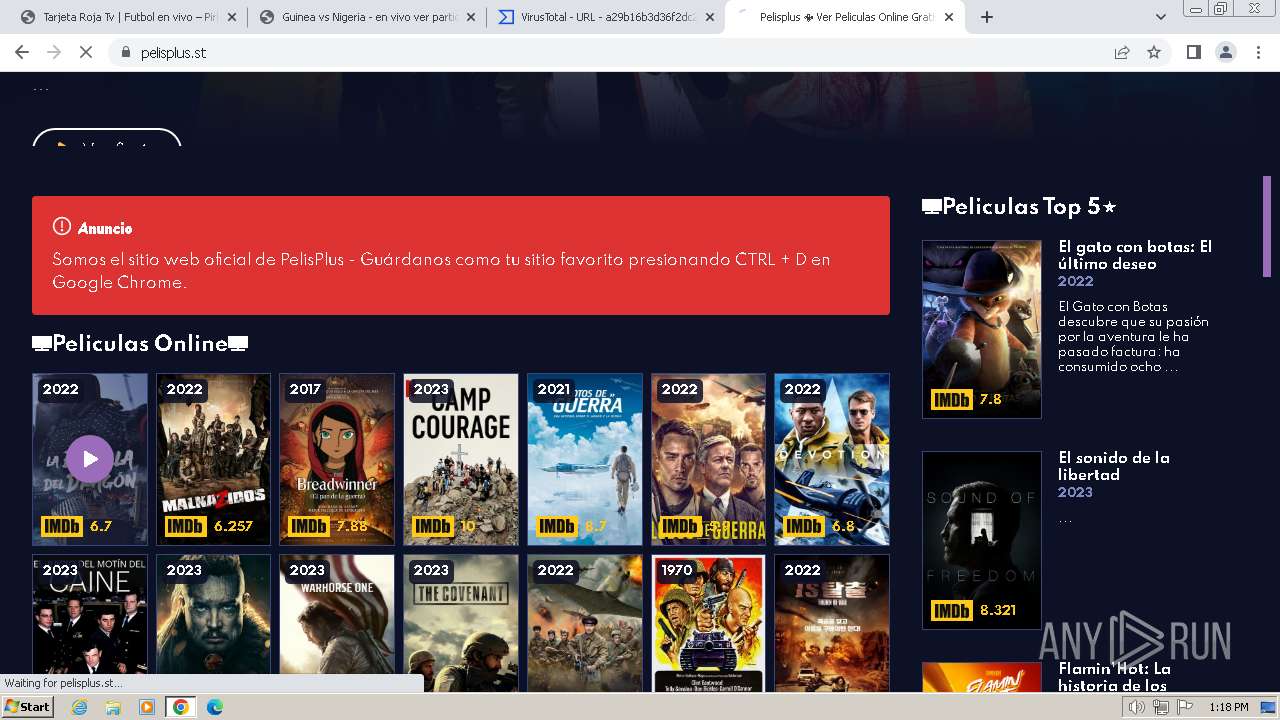Open El gato con botas title link
Image resolution: width=1280 pixels, height=720 pixels.
pyautogui.click(x=1135, y=255)
